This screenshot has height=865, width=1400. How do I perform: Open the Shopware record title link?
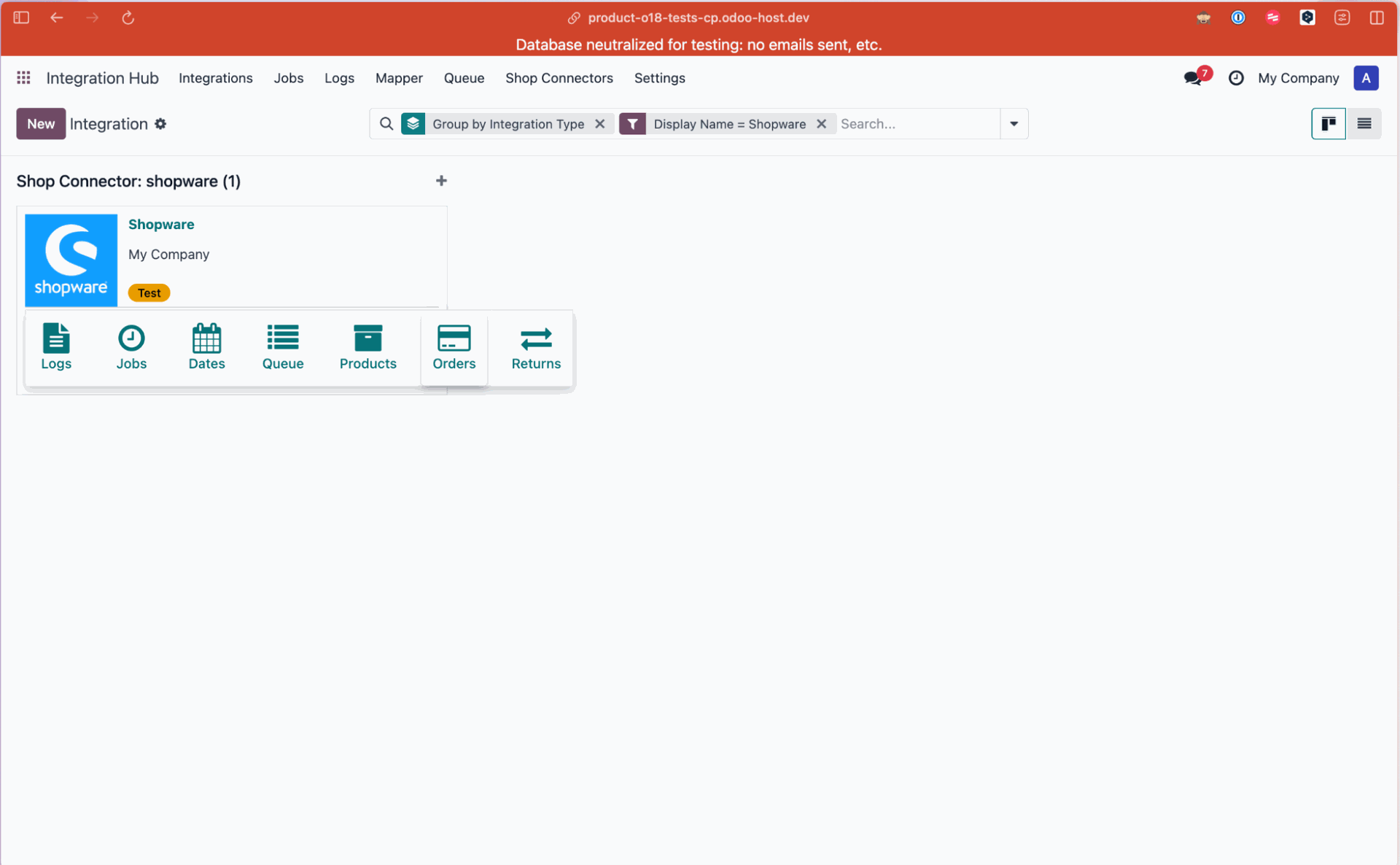click(x=161, y=225)
